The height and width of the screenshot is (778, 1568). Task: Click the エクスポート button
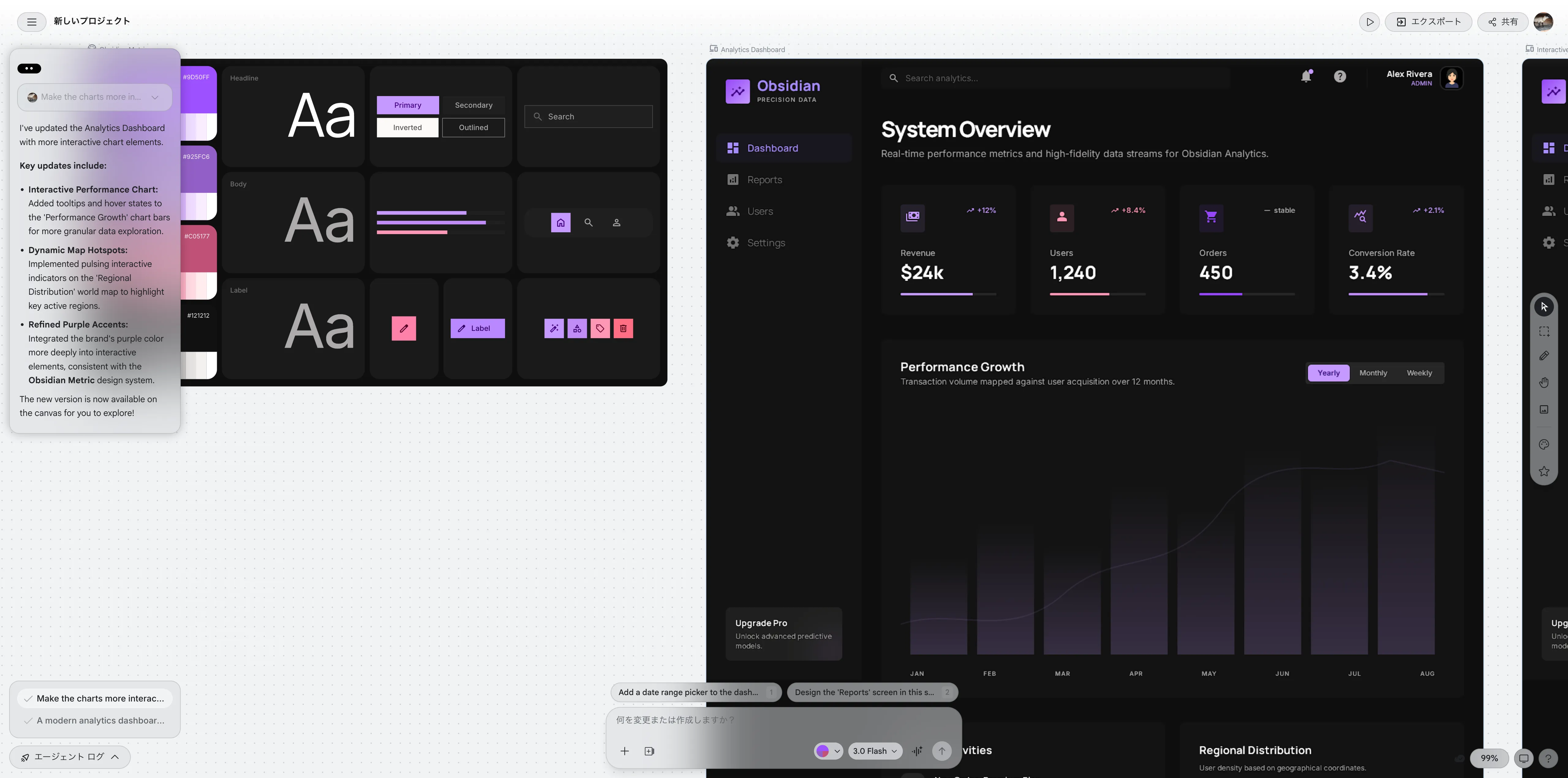pos(1428,22)
